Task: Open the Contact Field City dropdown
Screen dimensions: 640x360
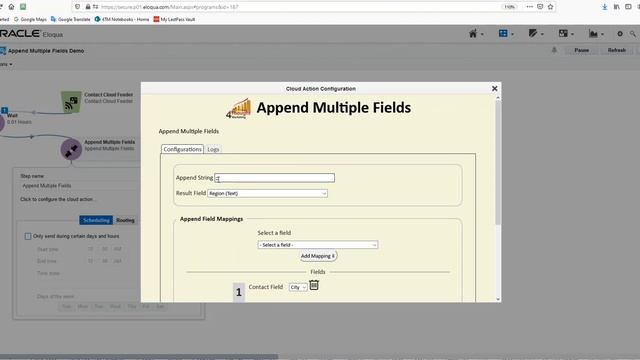Action: pyautogui.click(x=298, y=287)
